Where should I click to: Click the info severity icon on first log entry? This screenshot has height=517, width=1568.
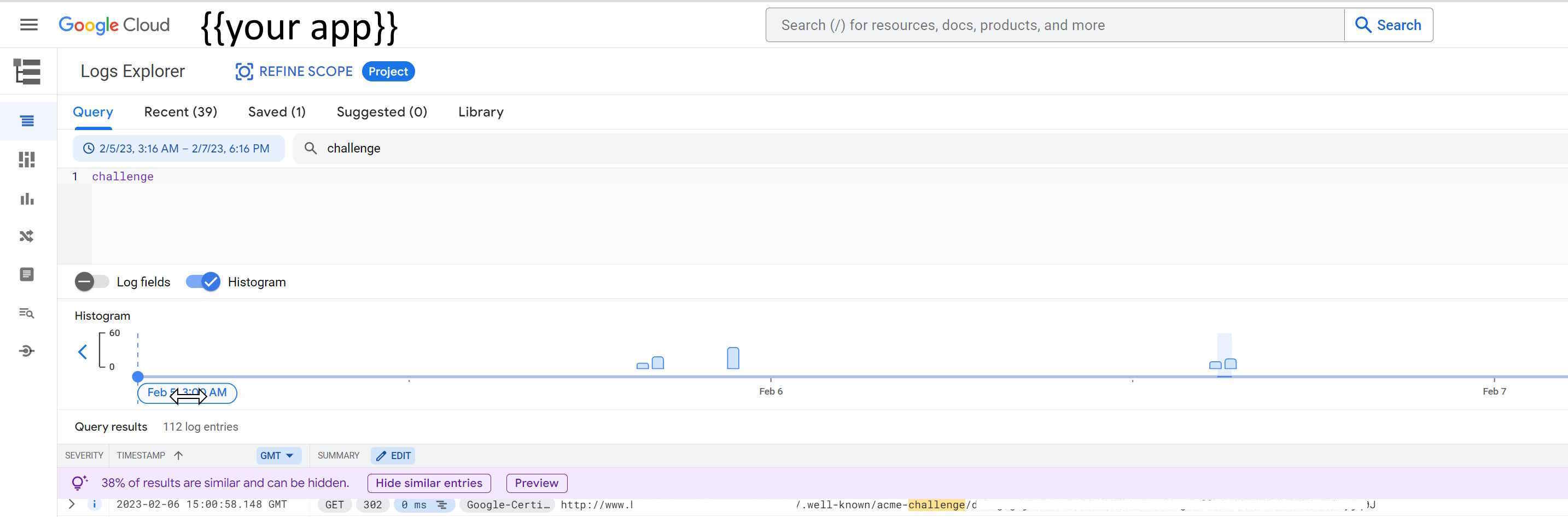(x=95, y=504)
